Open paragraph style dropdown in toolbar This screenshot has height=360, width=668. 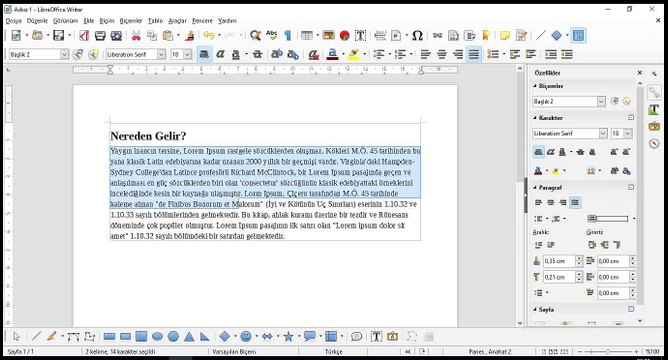[x=64, y=55]
